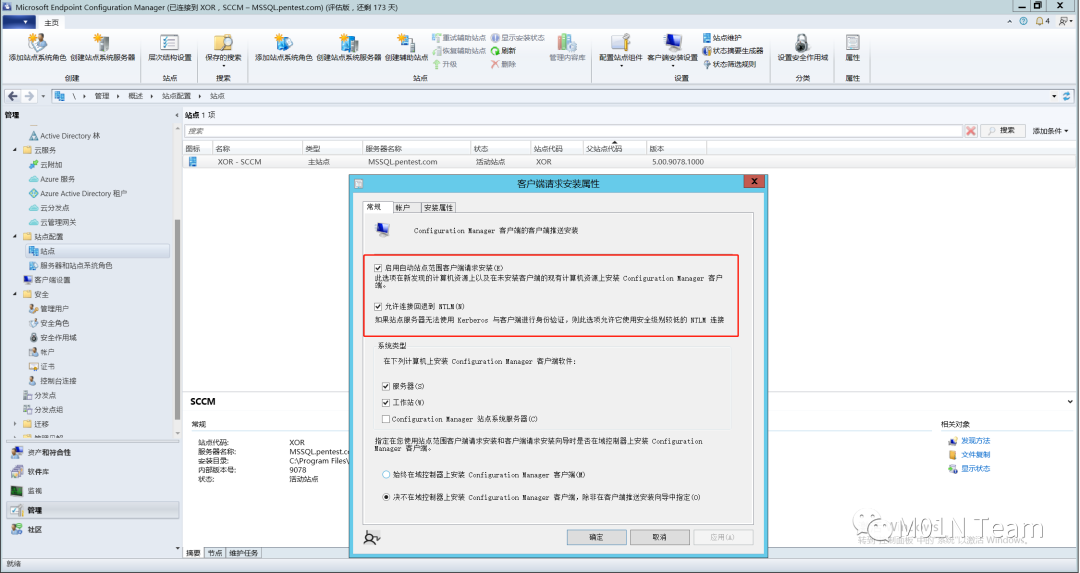Open the nav history dropdown arrow

(x=43, y=96)
